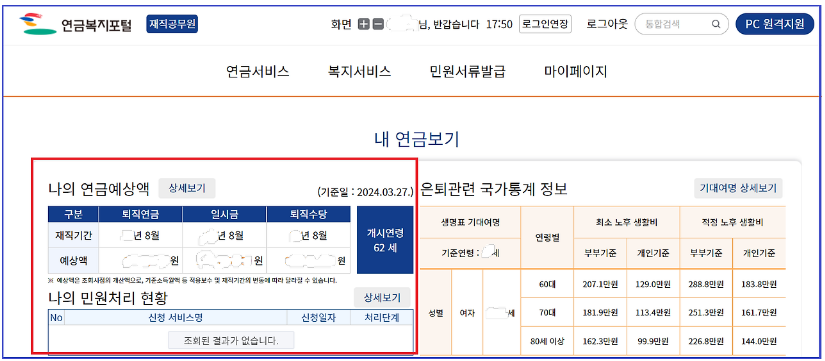Click 99.9만원 cell
Image resolution: width=825 pixels, height=361 pixels.
coord(653,340)
